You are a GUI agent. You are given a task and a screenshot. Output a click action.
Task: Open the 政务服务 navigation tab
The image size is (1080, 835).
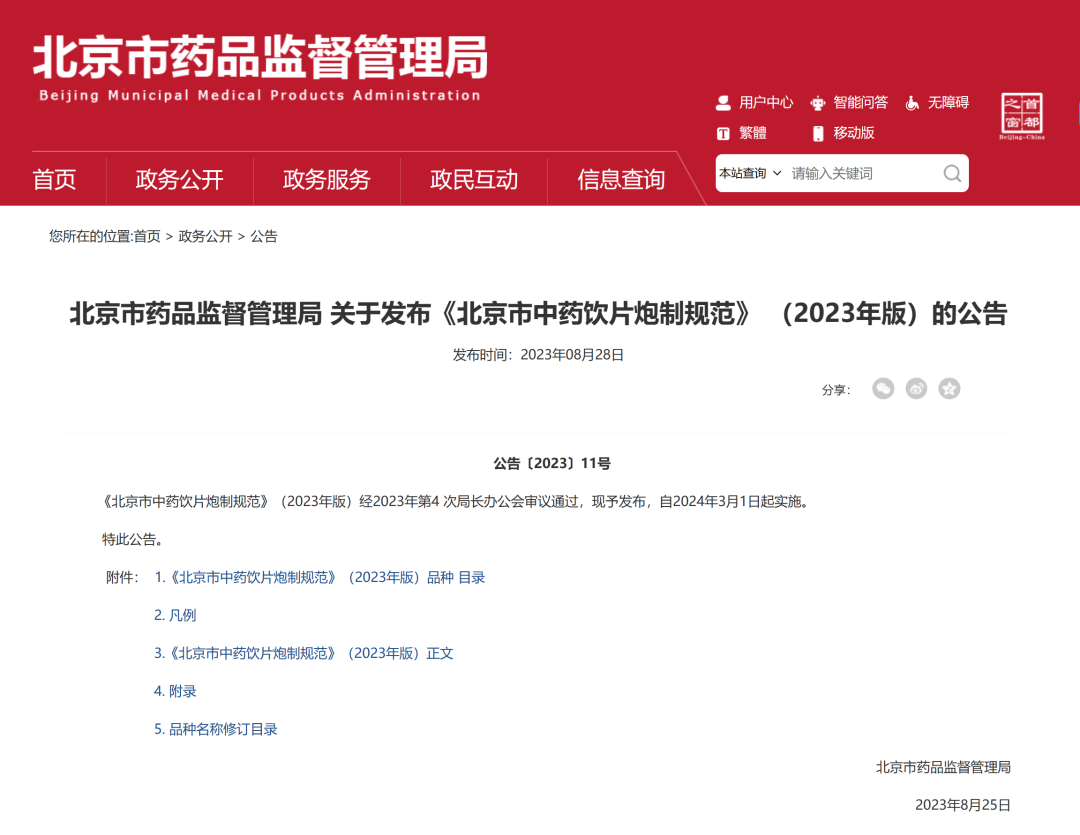[x=326, y=179]
